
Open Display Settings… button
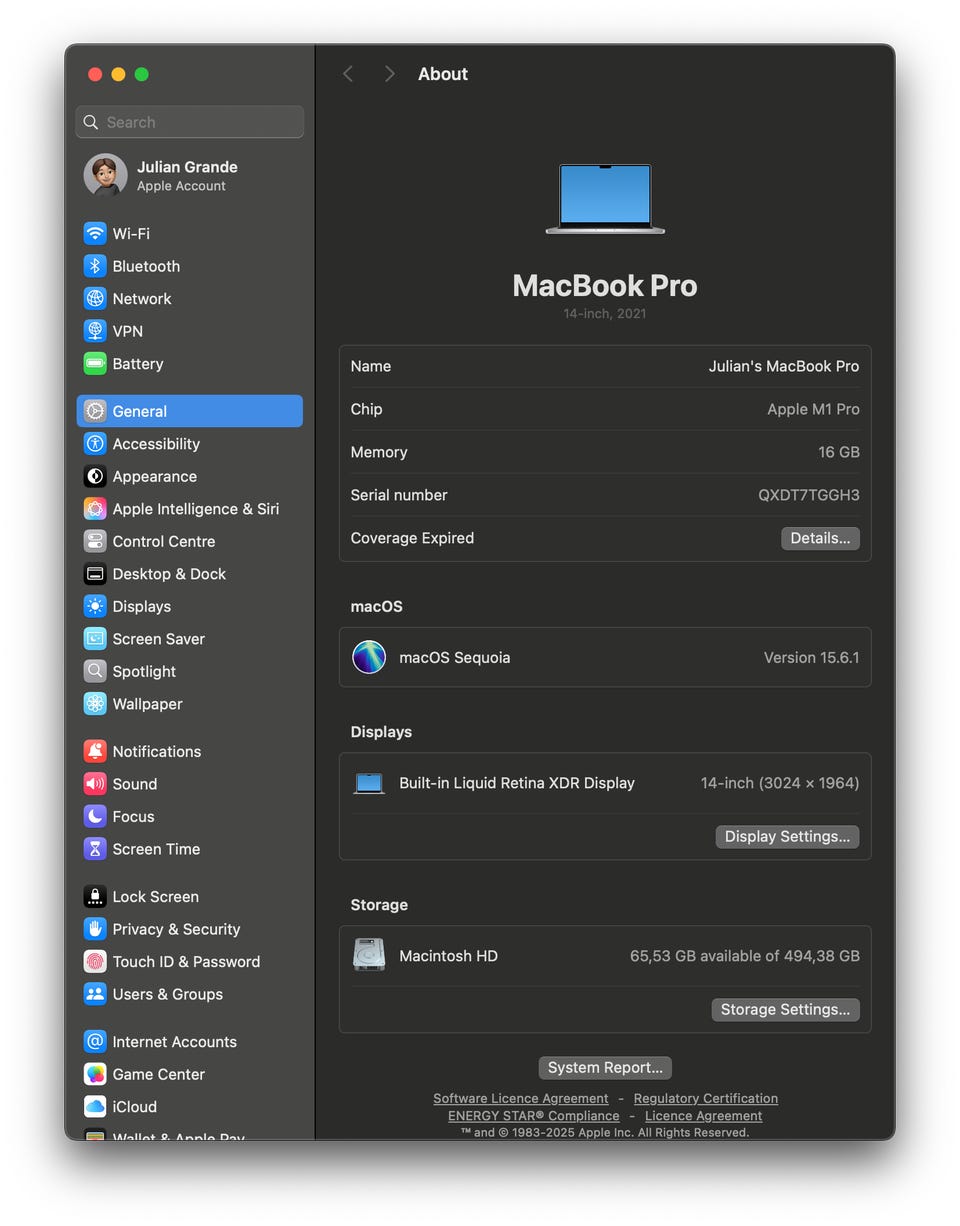tap(787, 836)
